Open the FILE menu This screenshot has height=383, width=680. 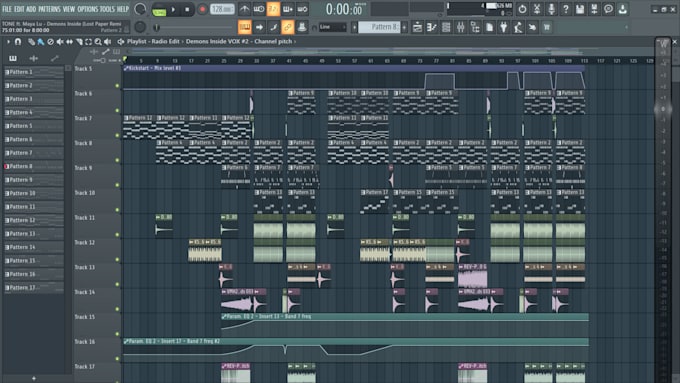pyautogui.click(x=7, y=9)
